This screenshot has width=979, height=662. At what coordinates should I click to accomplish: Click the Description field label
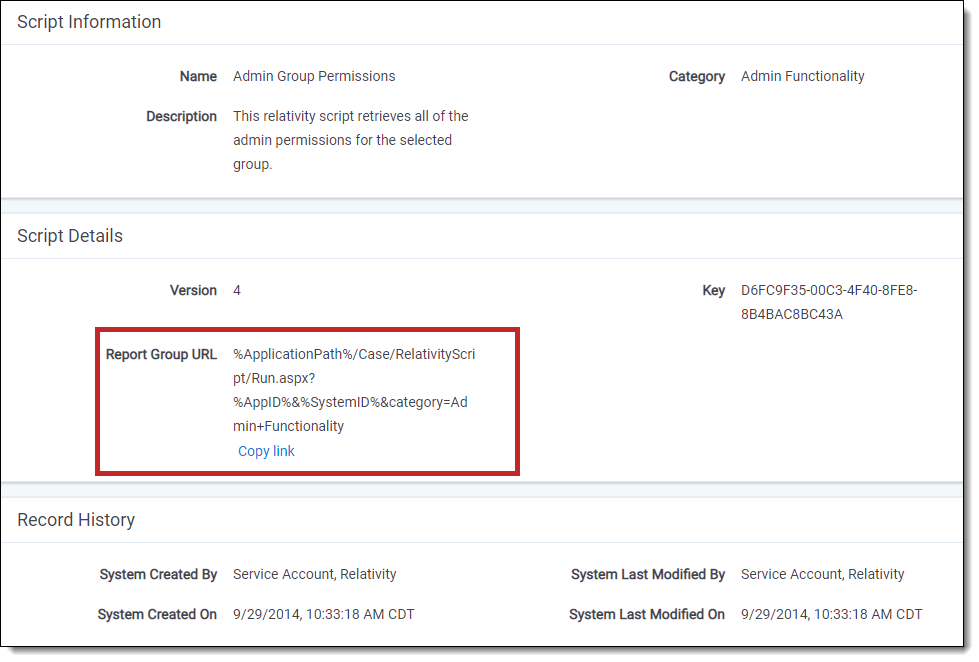point(181,116)
